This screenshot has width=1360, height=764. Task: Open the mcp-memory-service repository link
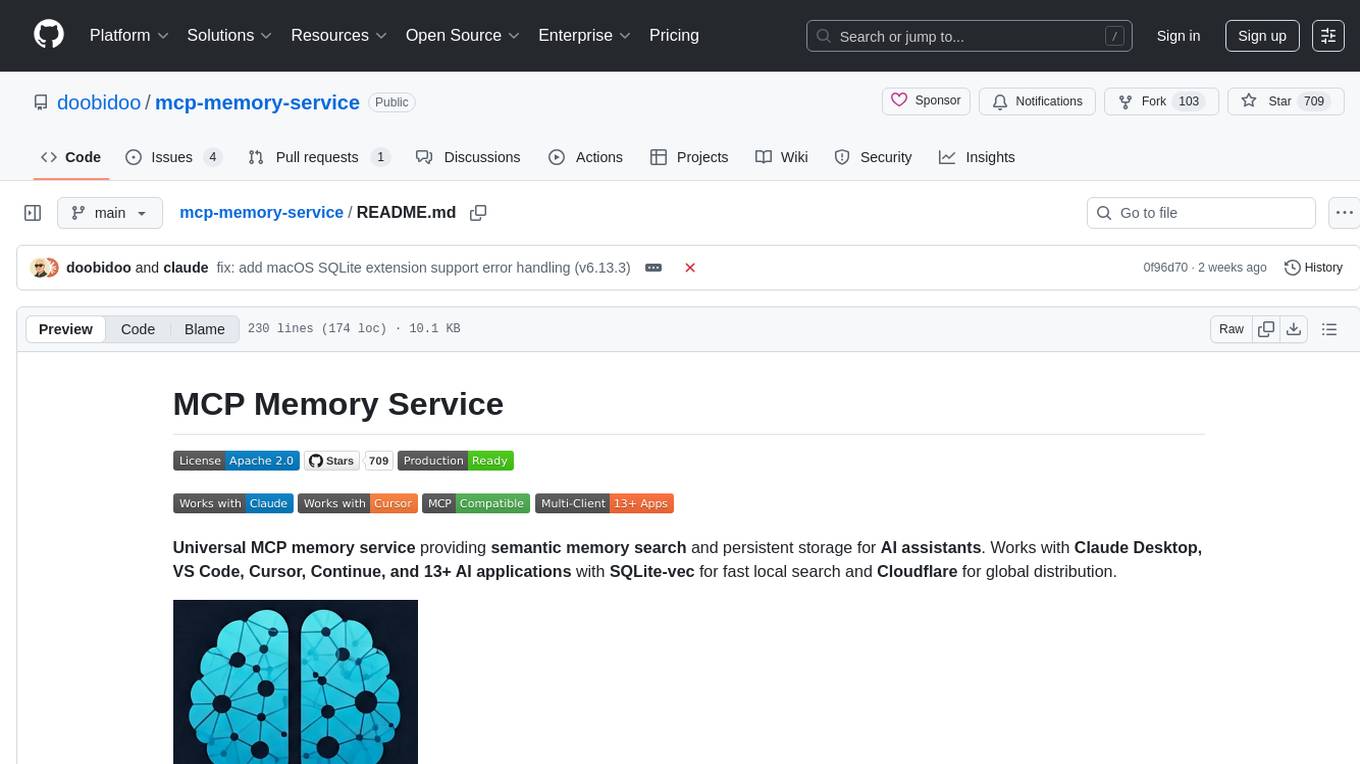point(257,102)
